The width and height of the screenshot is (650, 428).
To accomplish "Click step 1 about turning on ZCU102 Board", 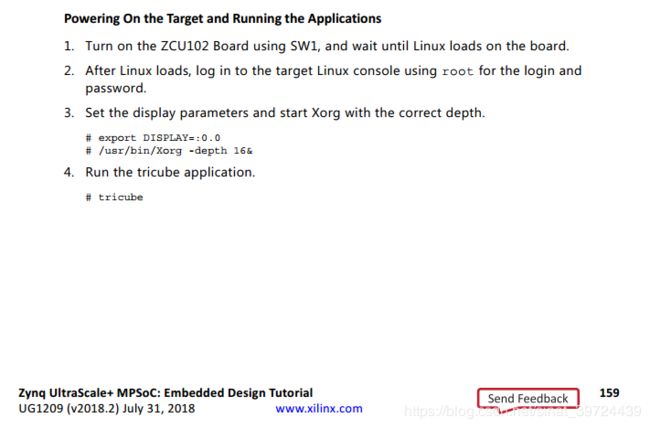I will click(x=327, y=46).
